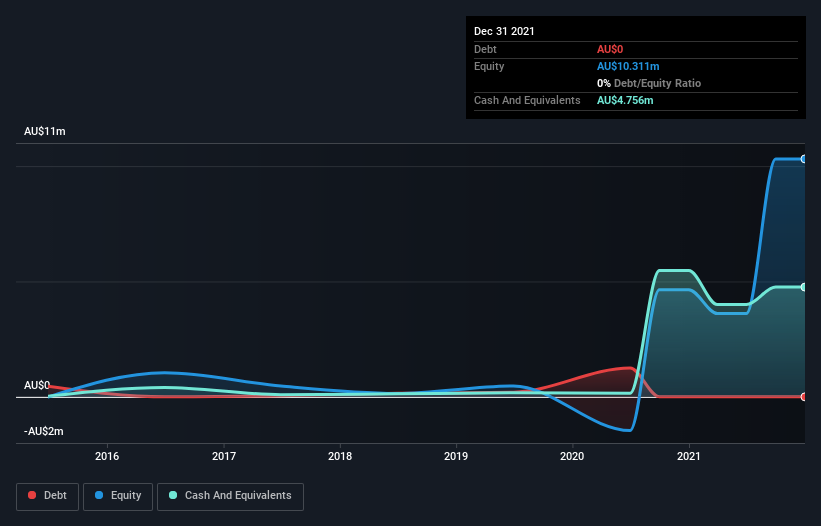Click the AU$10.311m equity value
Viewport: 821px width, 526px height.
[x=628, y=66]
